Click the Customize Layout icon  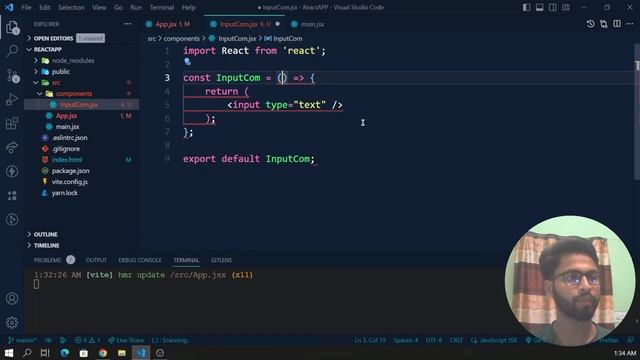(566, 7)
